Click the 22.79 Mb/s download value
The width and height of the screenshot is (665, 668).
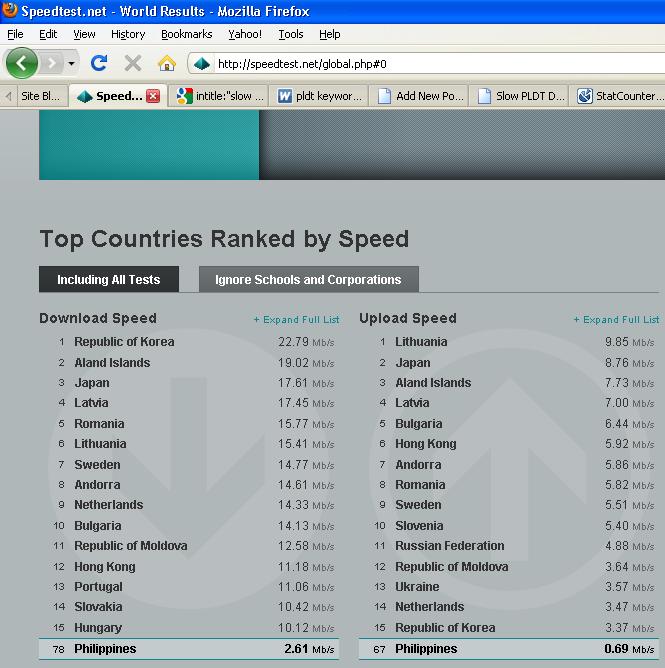[306, 342]
